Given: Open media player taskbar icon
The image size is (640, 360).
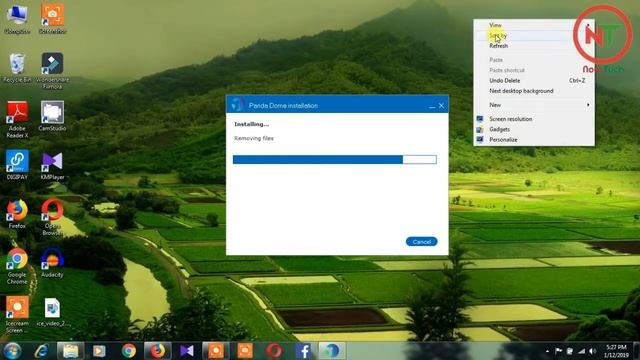Looking at the screenshot, I should pyautogui.click(x=99, y=351).
